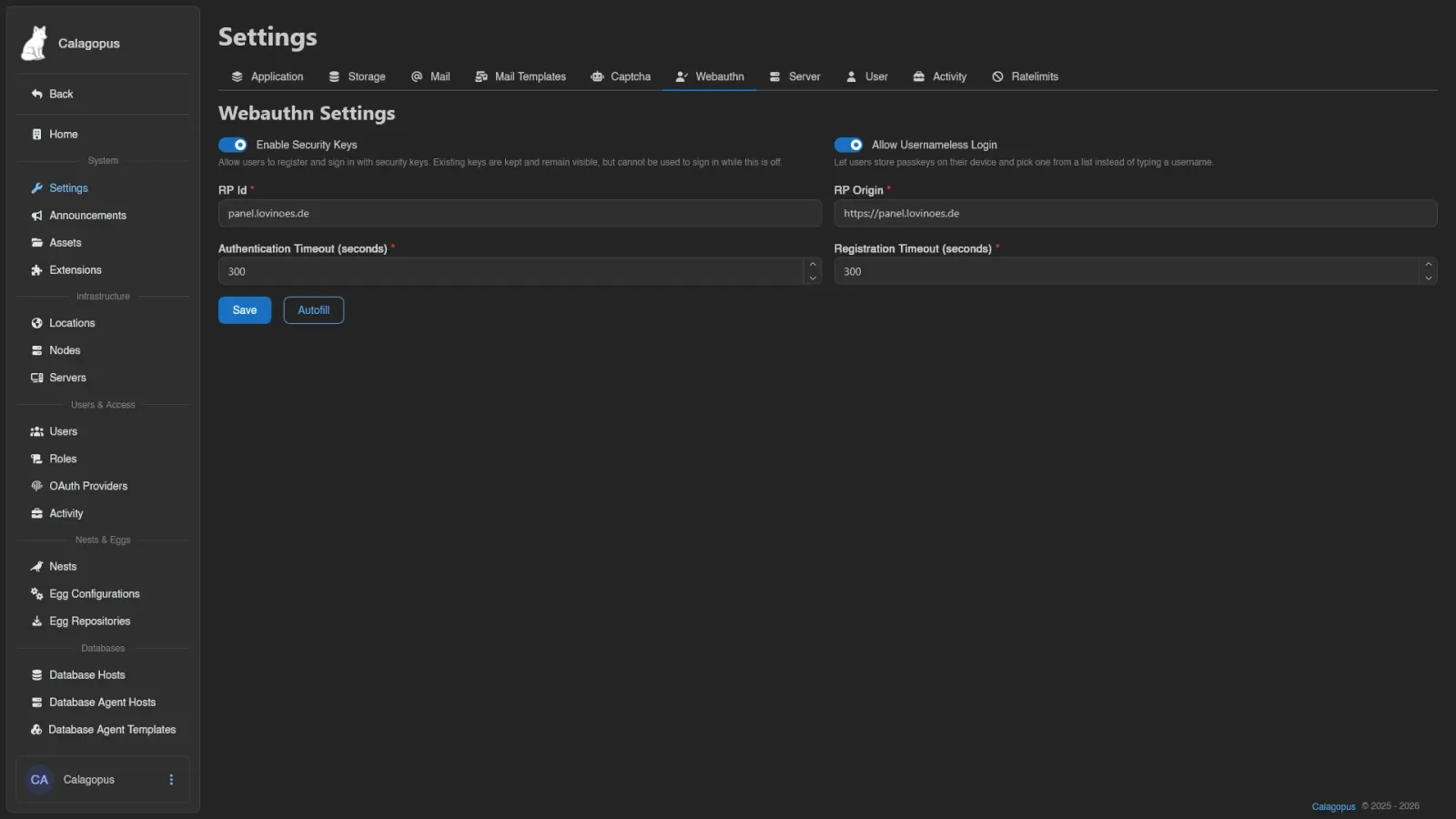Screen dimensions: 1456x819
Task: Open the Captcha settings tab
Action: click(621, 76)
